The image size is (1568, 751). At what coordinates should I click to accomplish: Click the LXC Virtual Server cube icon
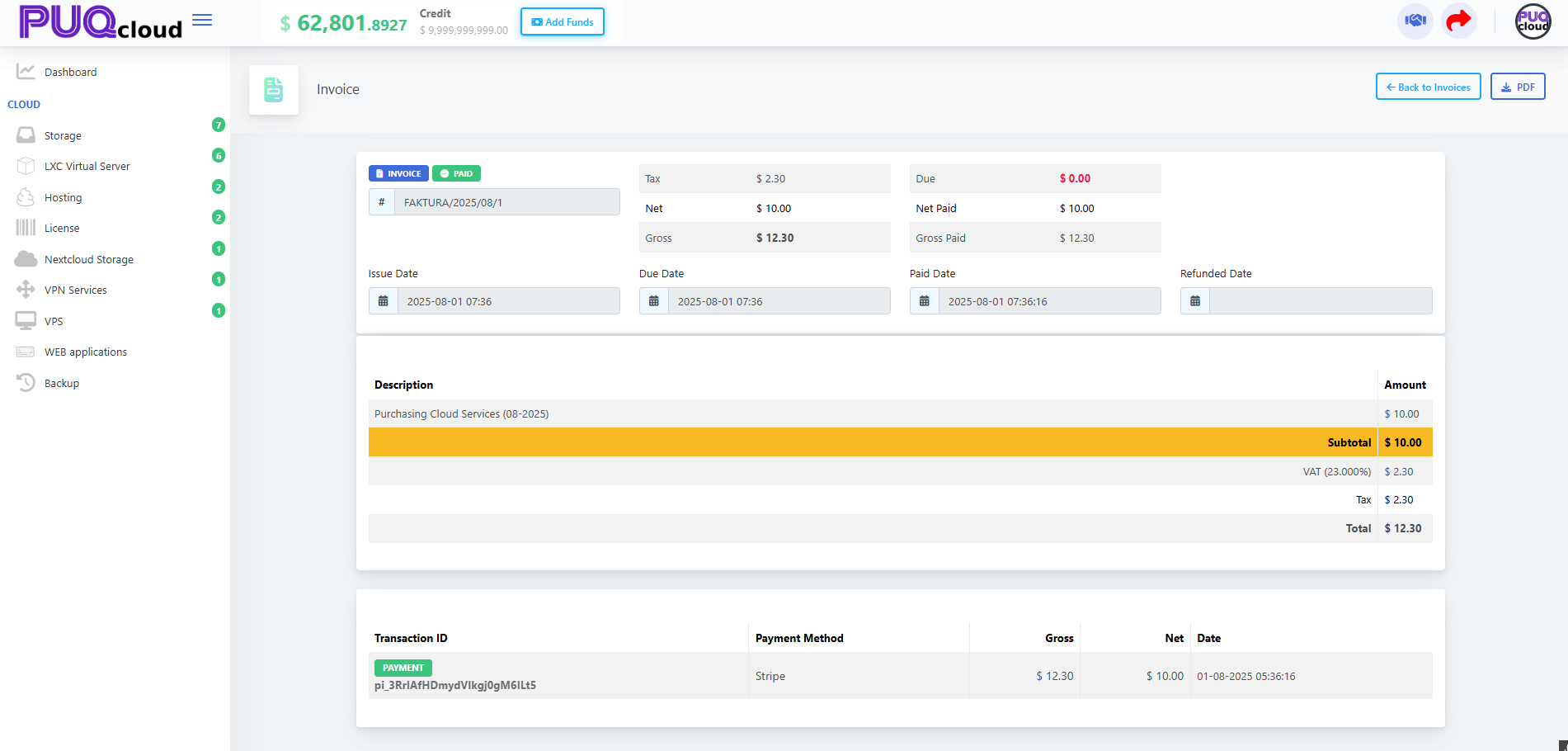(26, 166)
